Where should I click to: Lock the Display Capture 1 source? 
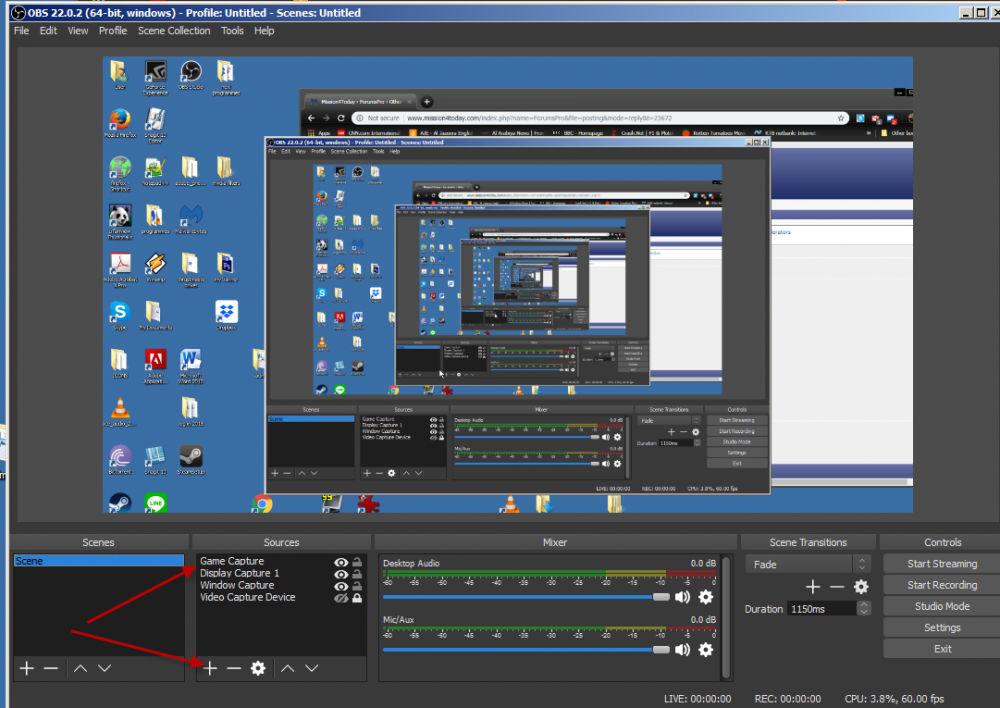[356, 573]
